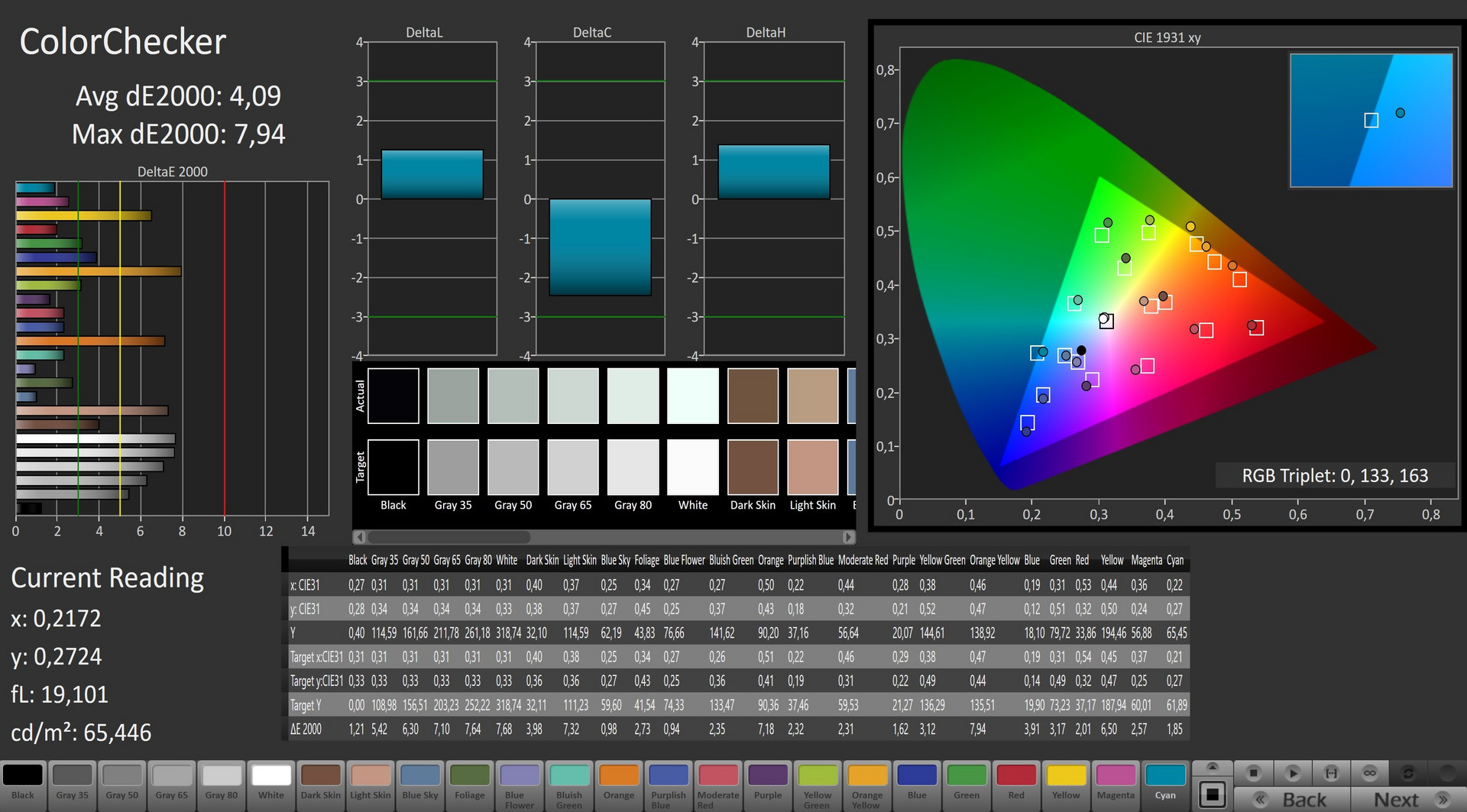Click the Target Gray 80 swatch
This screenshot has height=812, width=1467.
pos(633,467)
